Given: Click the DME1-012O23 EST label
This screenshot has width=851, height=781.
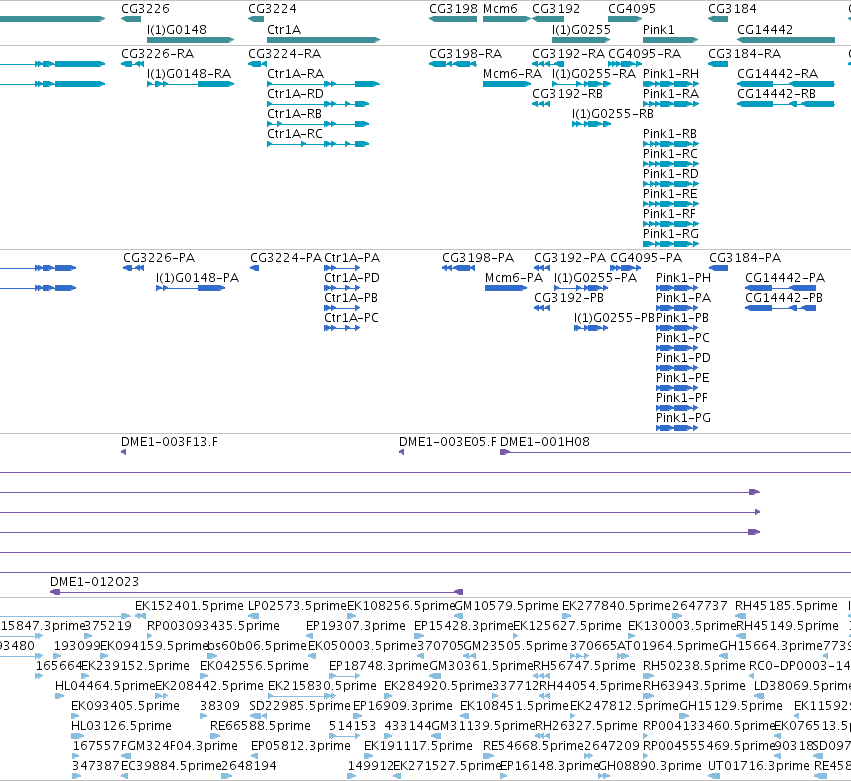Looking at the screenshot, I should 94,582.
